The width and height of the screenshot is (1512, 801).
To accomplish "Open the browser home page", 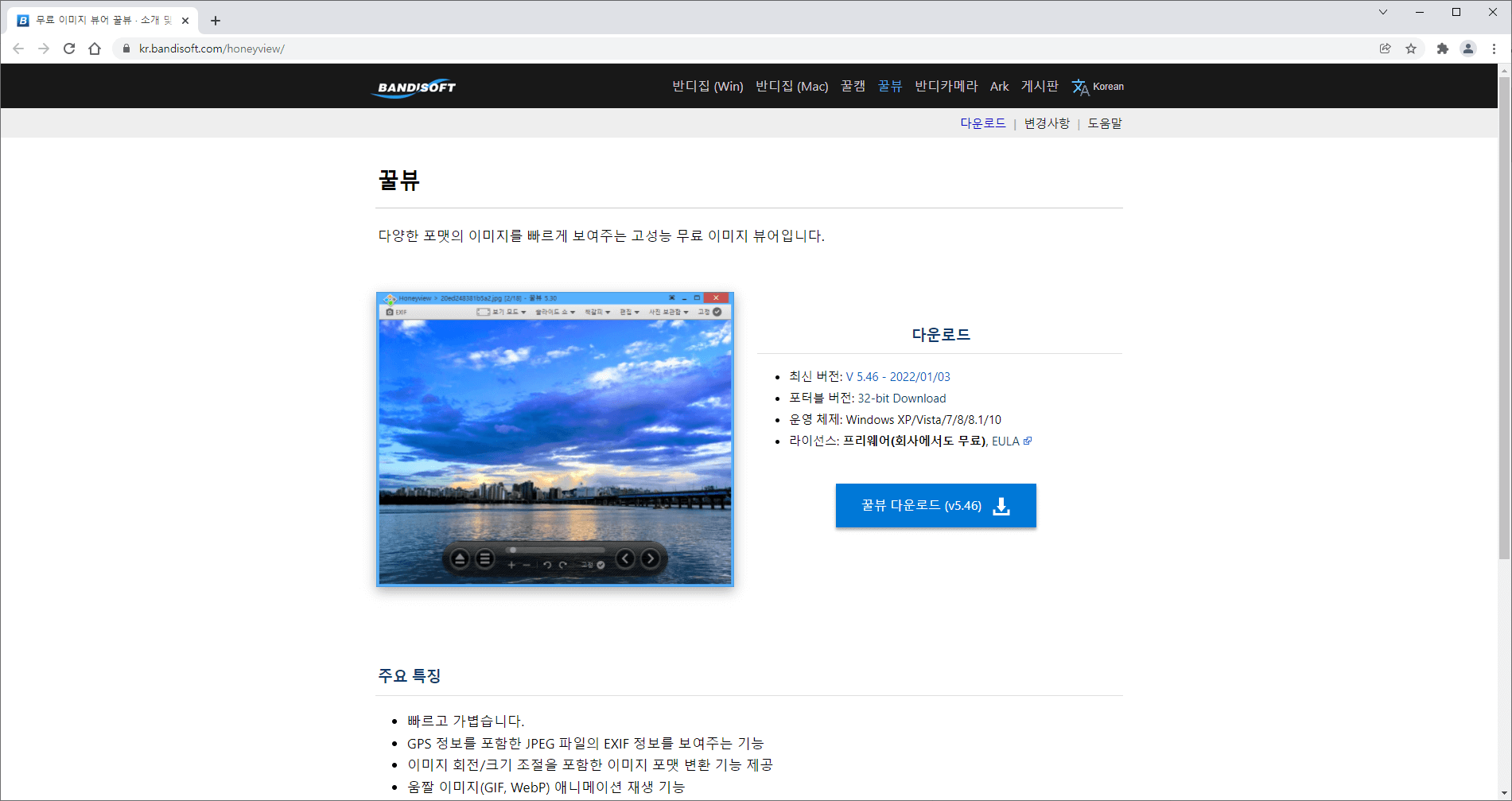I will [95, 49].
